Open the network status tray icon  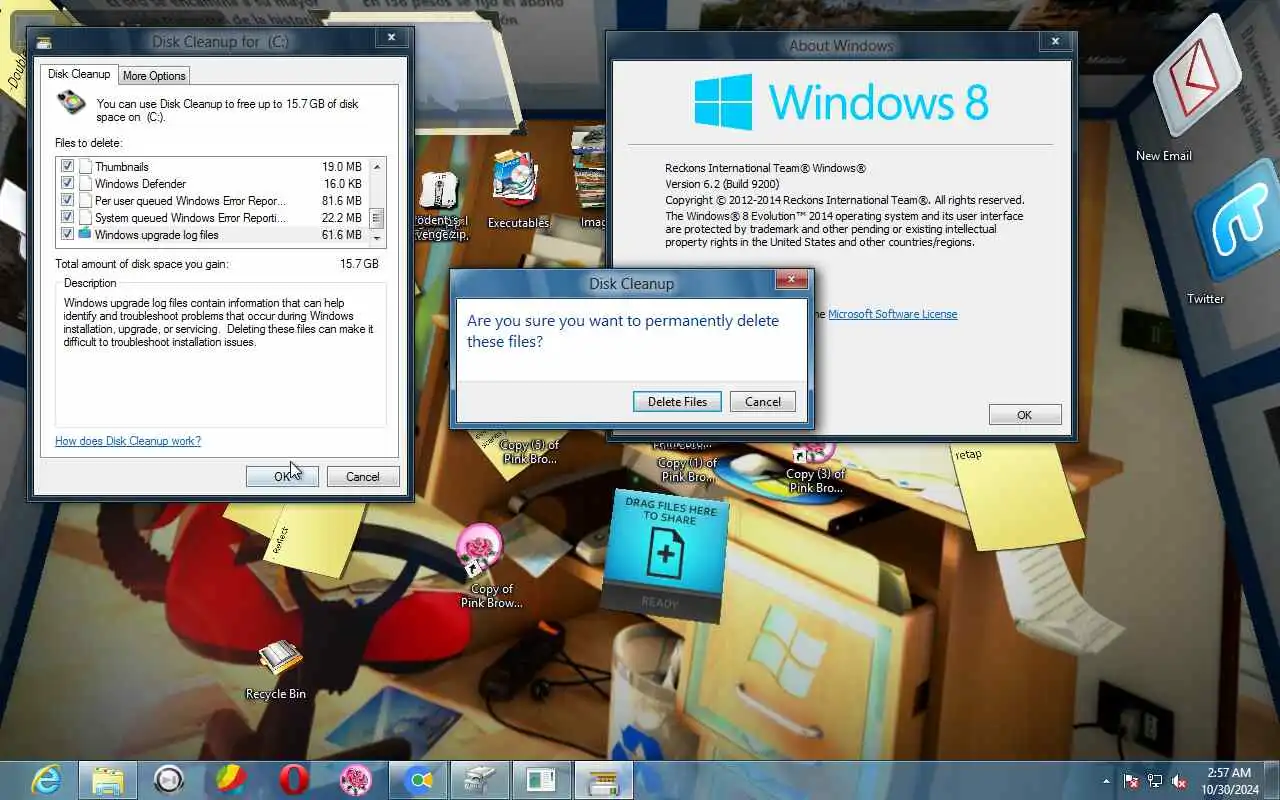coord(1155,780)
